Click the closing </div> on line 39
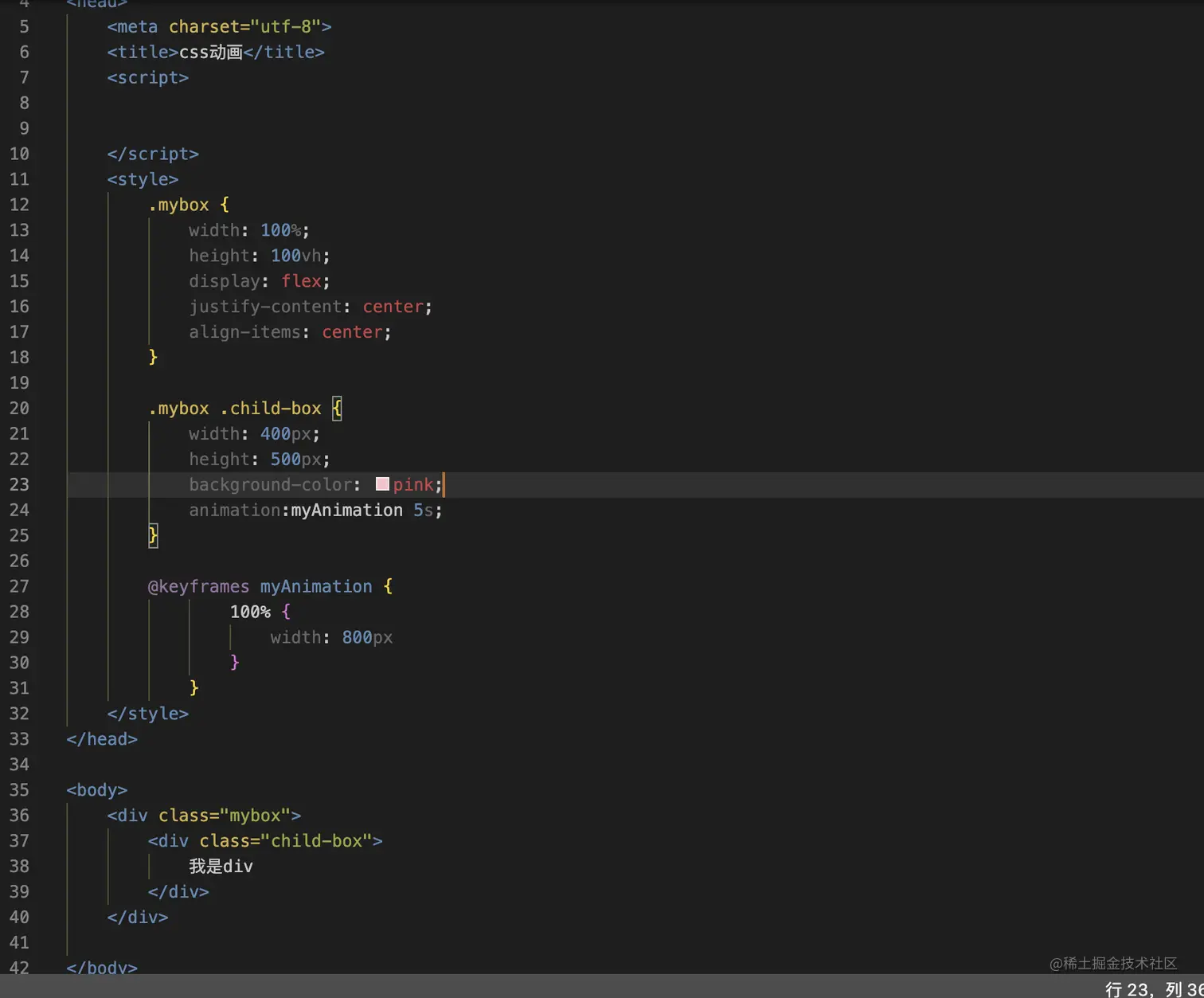The height and width of the screenshot is (998, 1204). (x=178, y=891)
